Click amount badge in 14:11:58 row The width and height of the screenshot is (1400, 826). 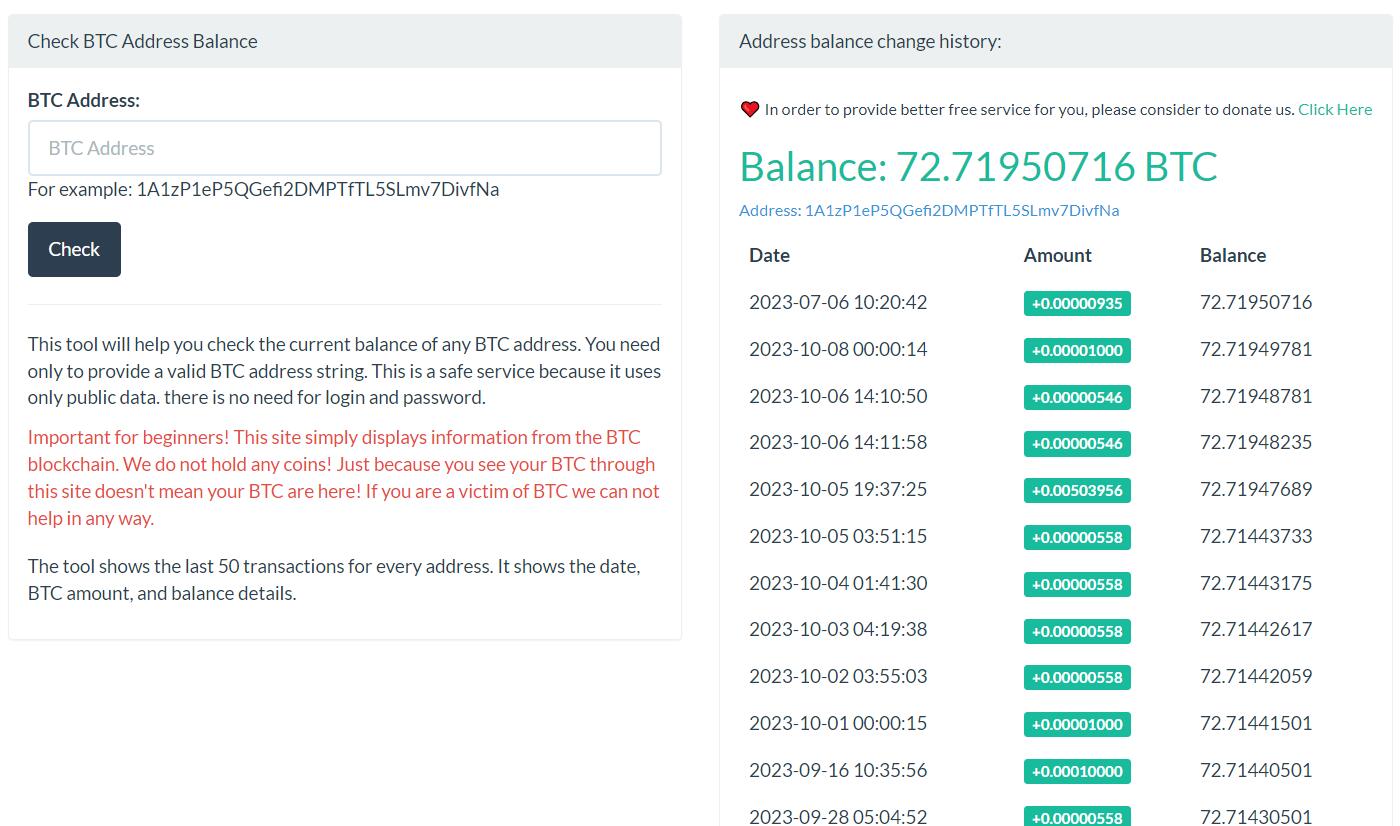pyautogui.click(x=1077, y=443)
